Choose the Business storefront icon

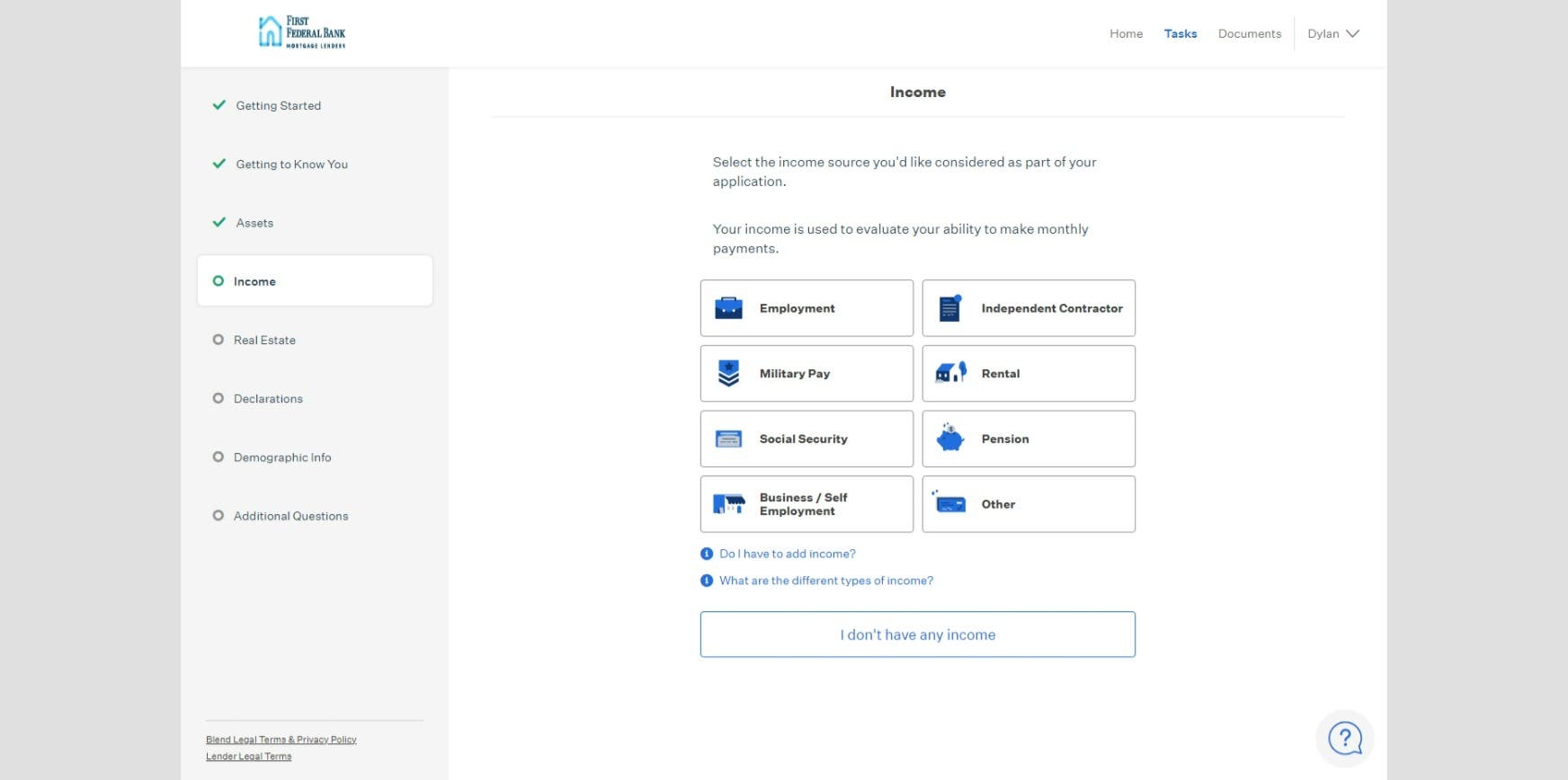(x=728, y=504)
